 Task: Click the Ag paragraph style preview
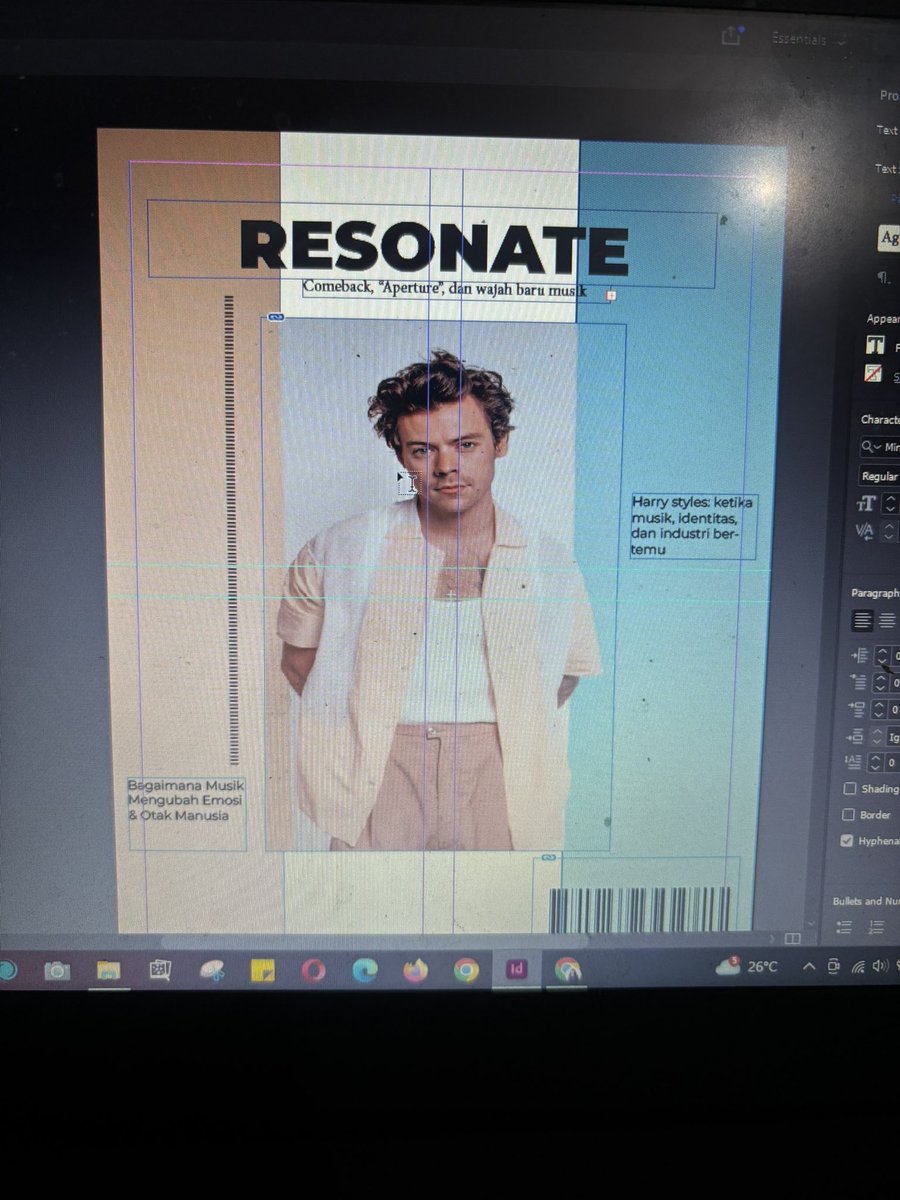tap(888, 238)
